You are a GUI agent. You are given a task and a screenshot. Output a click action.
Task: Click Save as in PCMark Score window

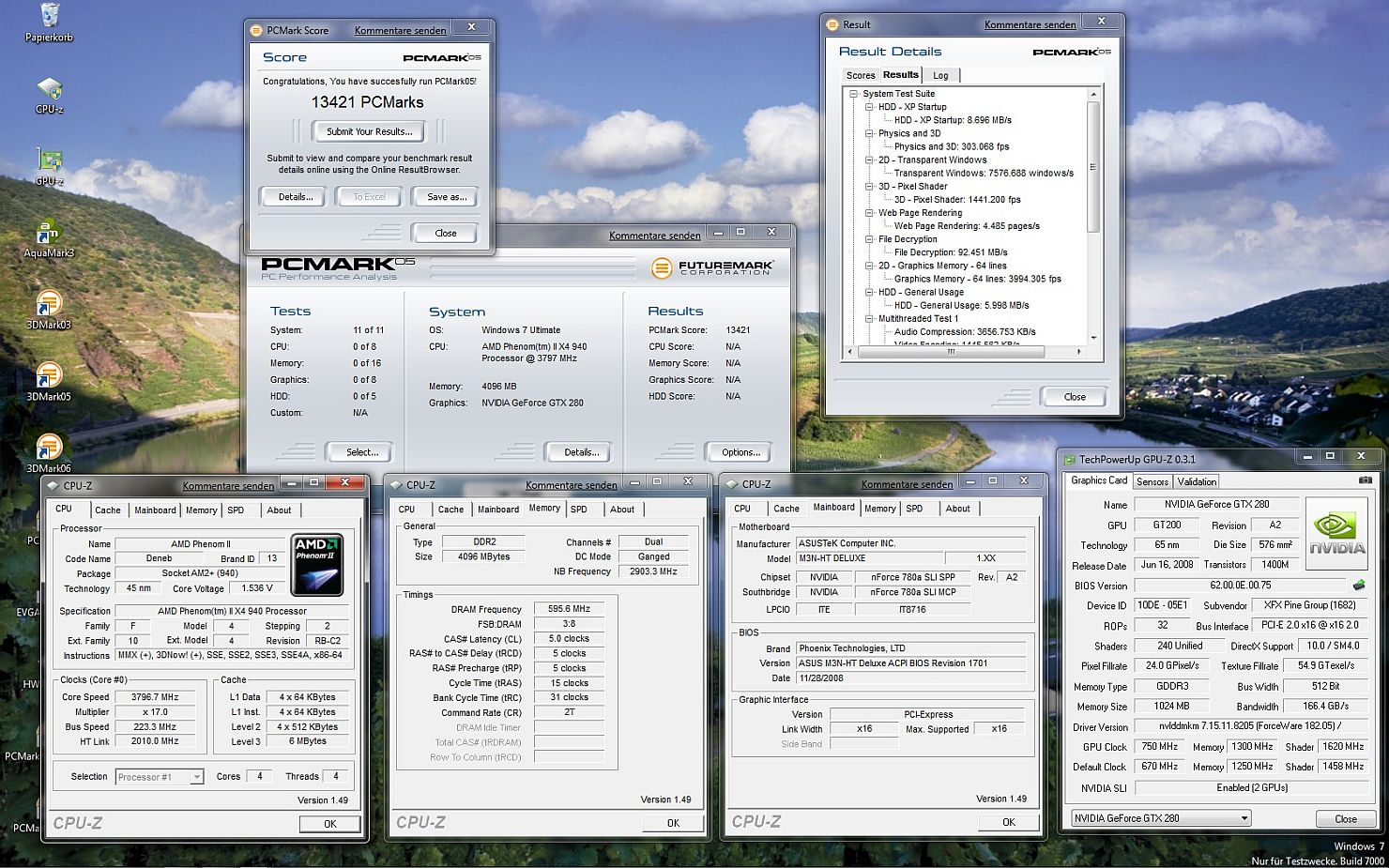(x=446, y=197)
